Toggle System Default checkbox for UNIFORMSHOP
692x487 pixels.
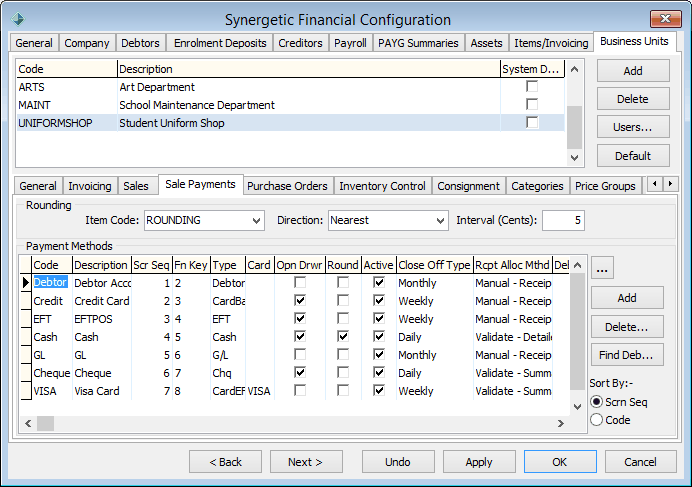coord(532,122)
